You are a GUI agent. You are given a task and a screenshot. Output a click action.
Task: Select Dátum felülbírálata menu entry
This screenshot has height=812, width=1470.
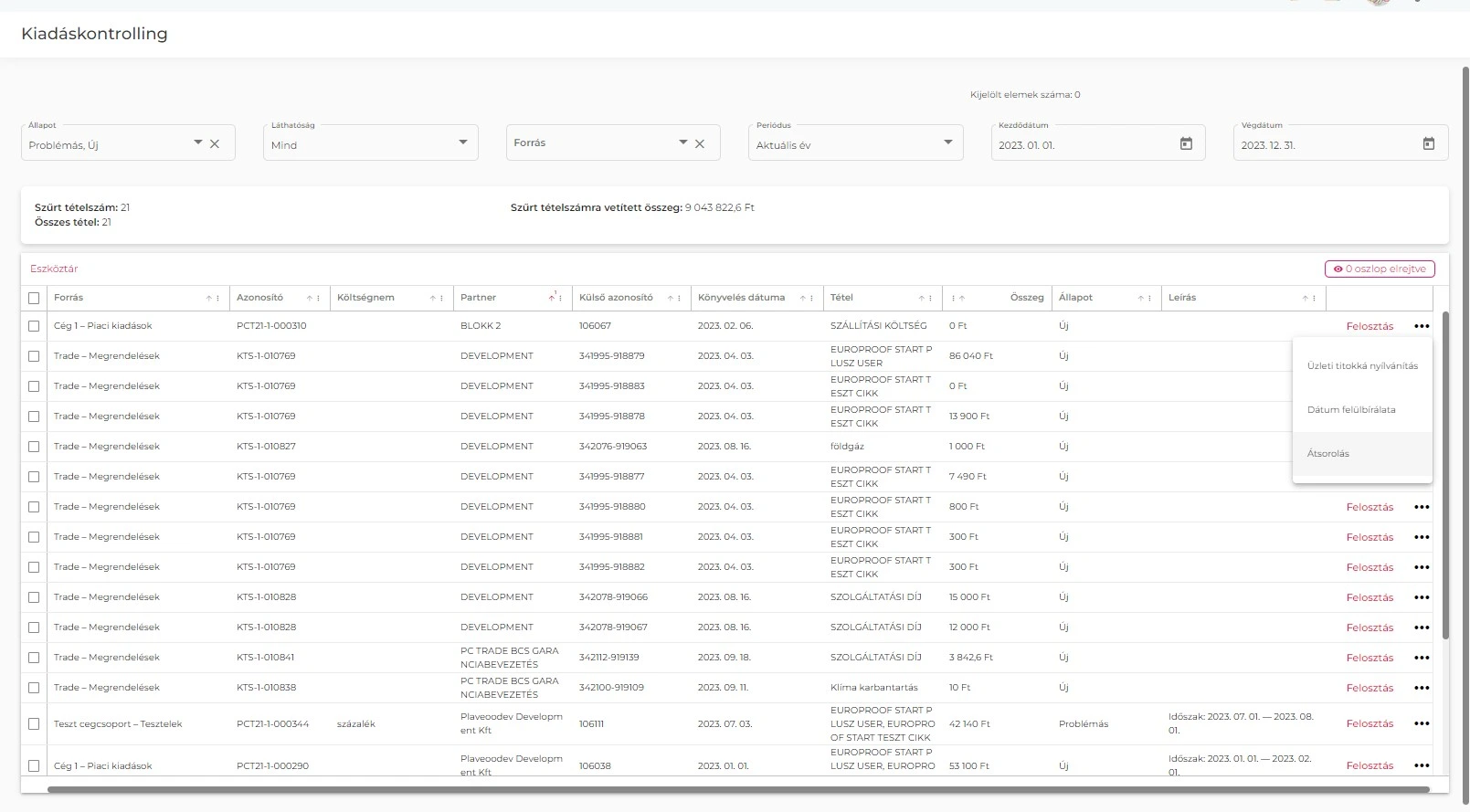[x=1351, y=410]
